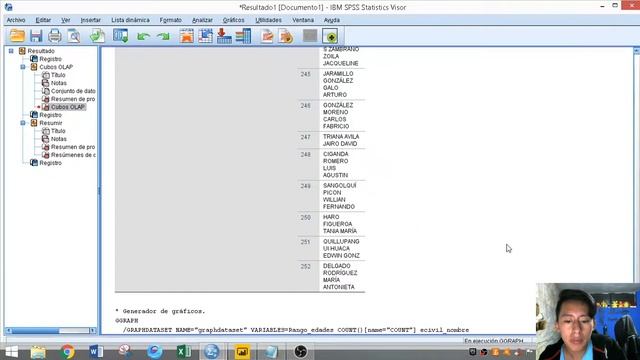Image resolution: width=640 pixels, height=360 pixels.
Task: Open a file with the folder icon
Action: [x=17, y=36]
